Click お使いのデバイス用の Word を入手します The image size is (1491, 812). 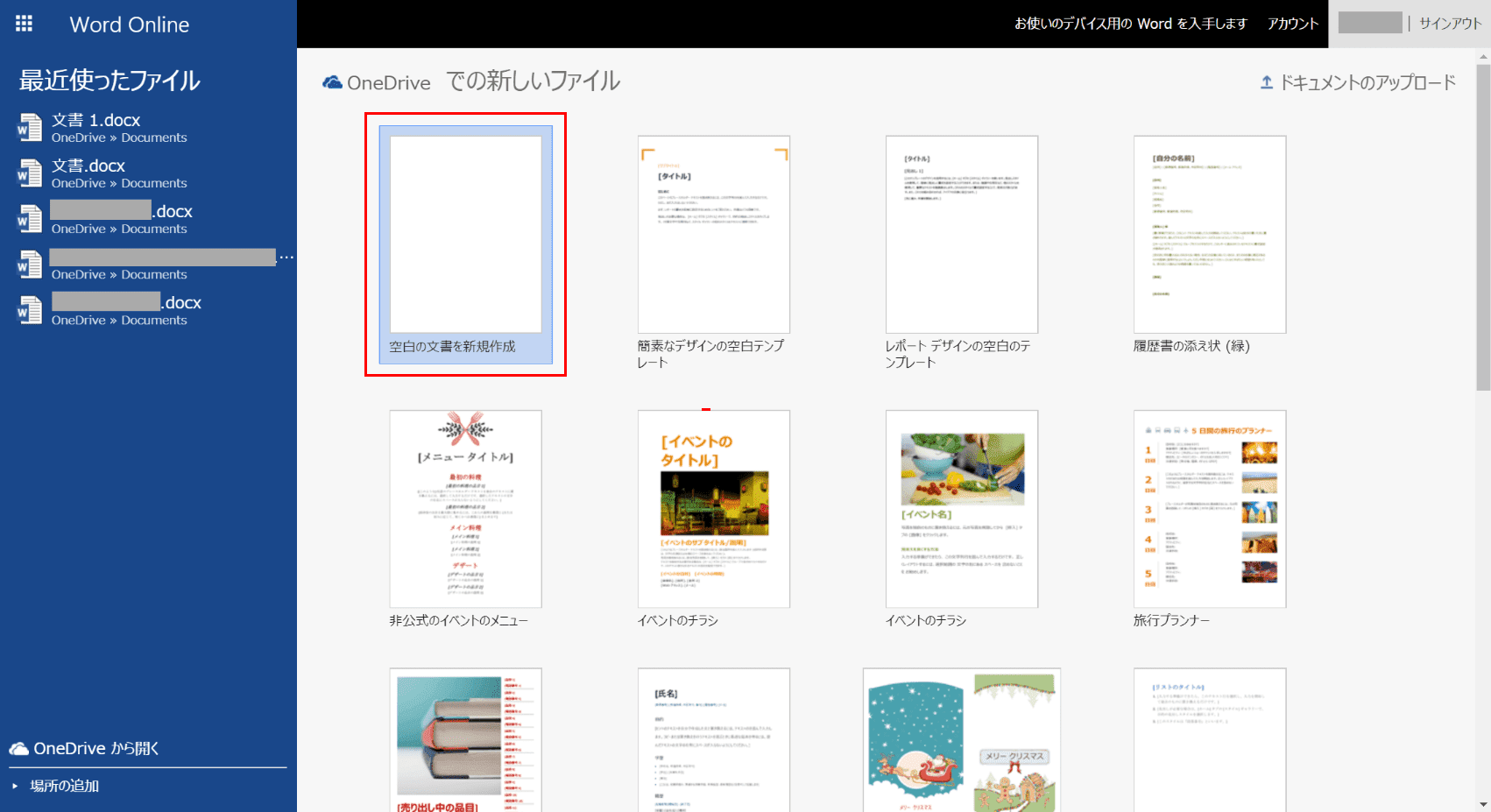coord(1130,24)
